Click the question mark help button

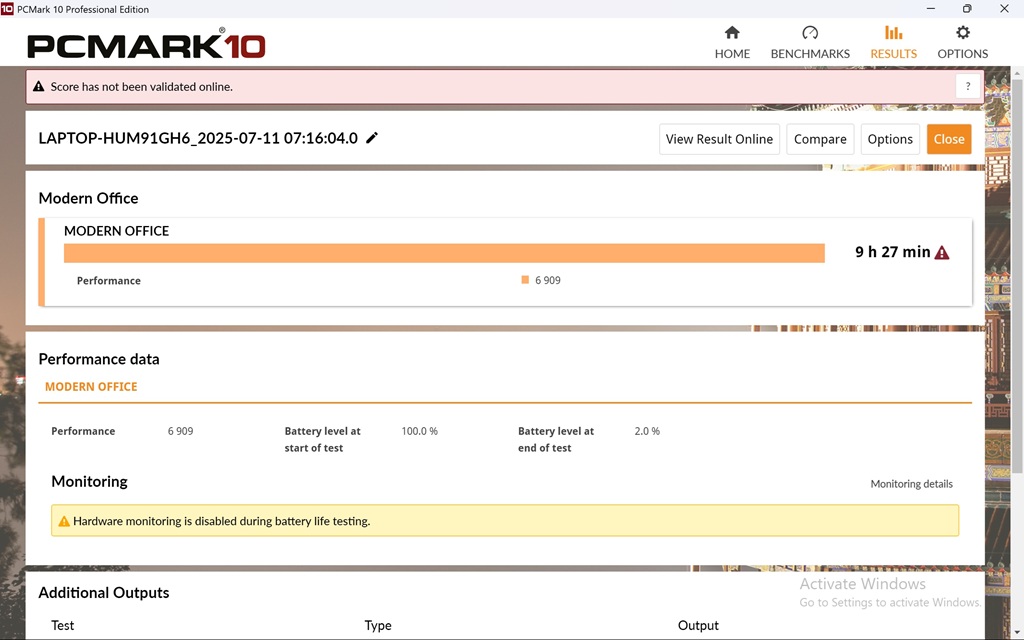[x=967, y=87]
